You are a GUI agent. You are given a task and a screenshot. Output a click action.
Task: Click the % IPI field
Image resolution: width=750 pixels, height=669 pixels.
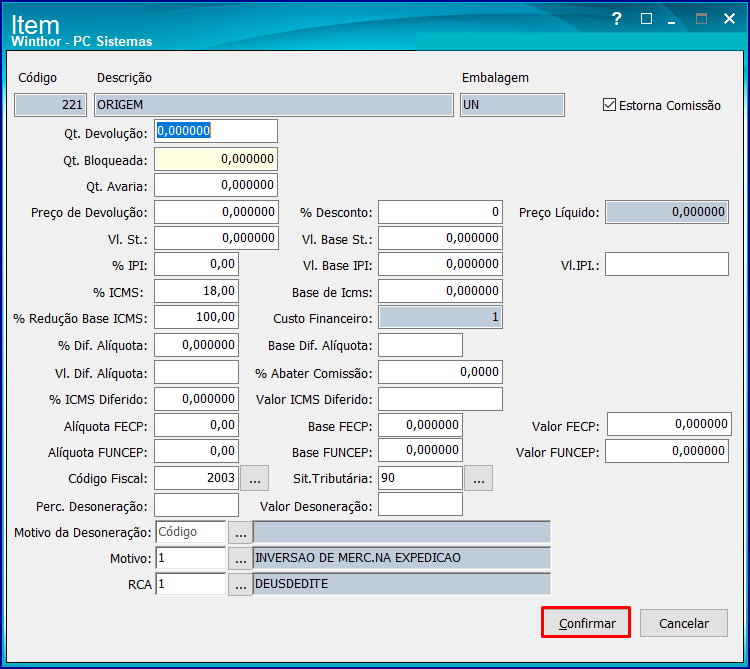pos(196,264)
